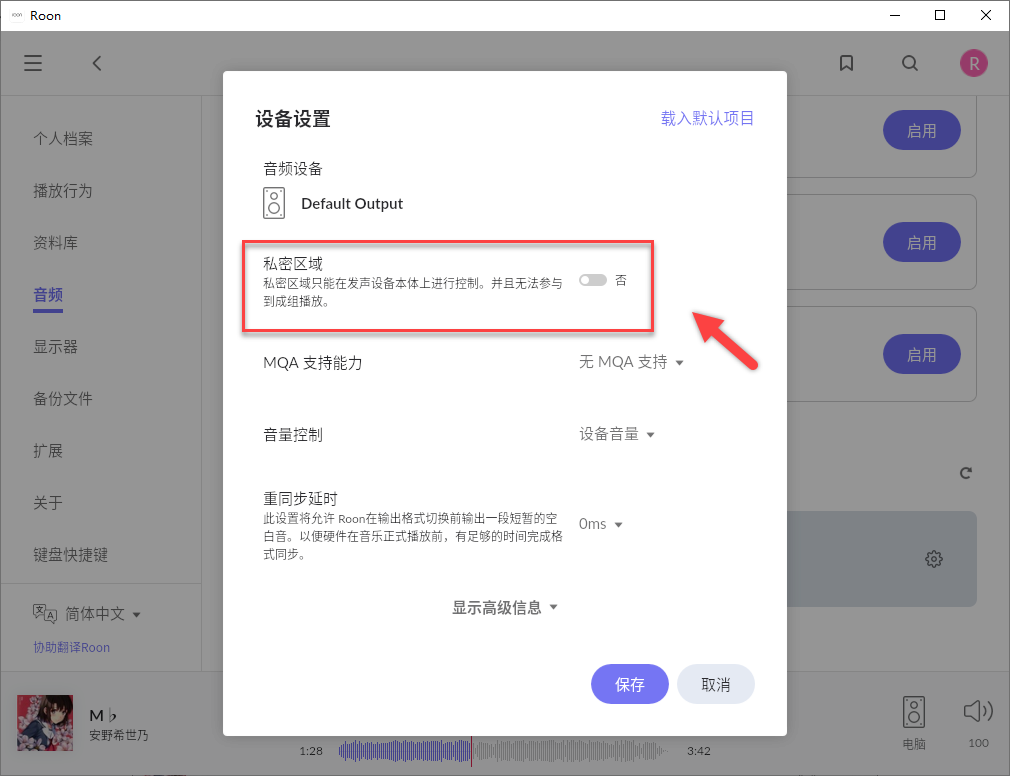Click the Default Output device name
The height and width of the screenshot is (776, 1010).
(352, 203)
